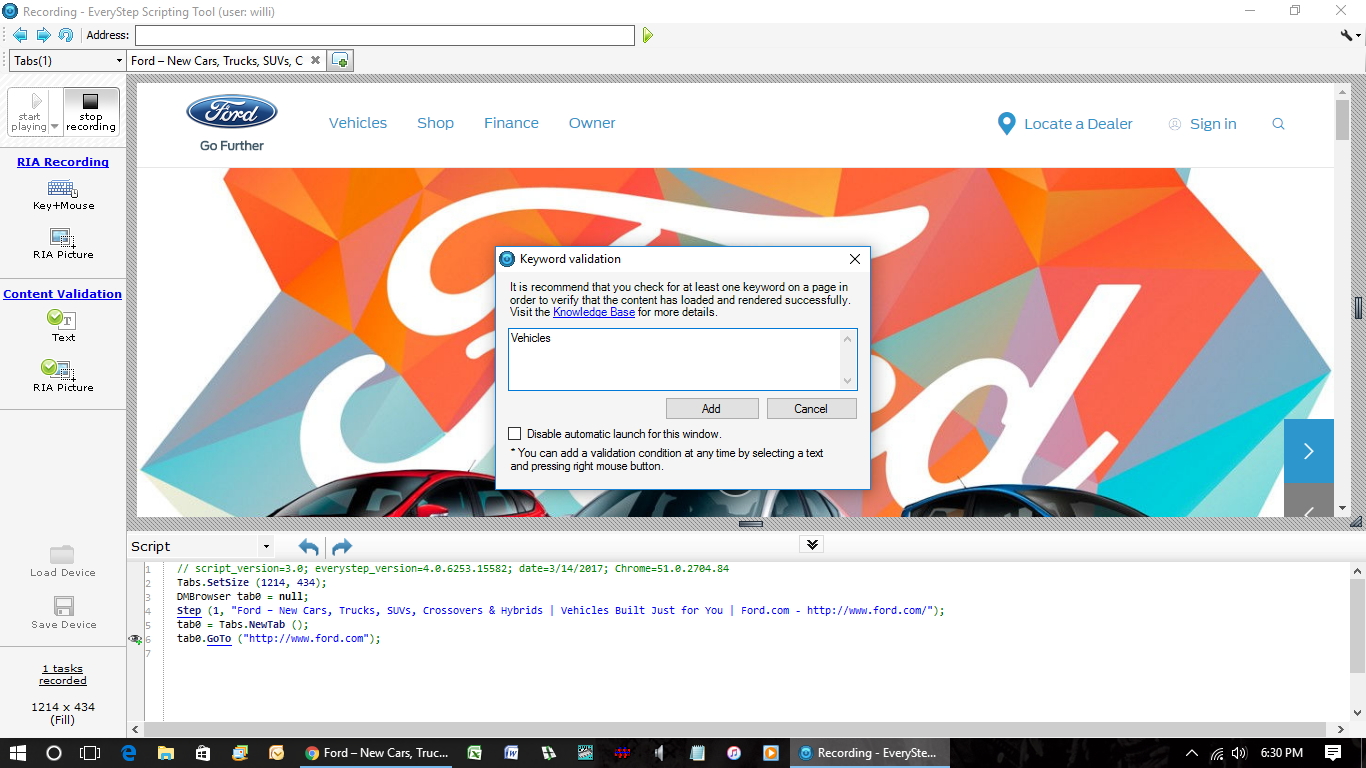Image resolution: width=1366 pixels, height=768 pixels.
Task: Add a new tab with the plus icon
Action: click(x=340, y=61)
